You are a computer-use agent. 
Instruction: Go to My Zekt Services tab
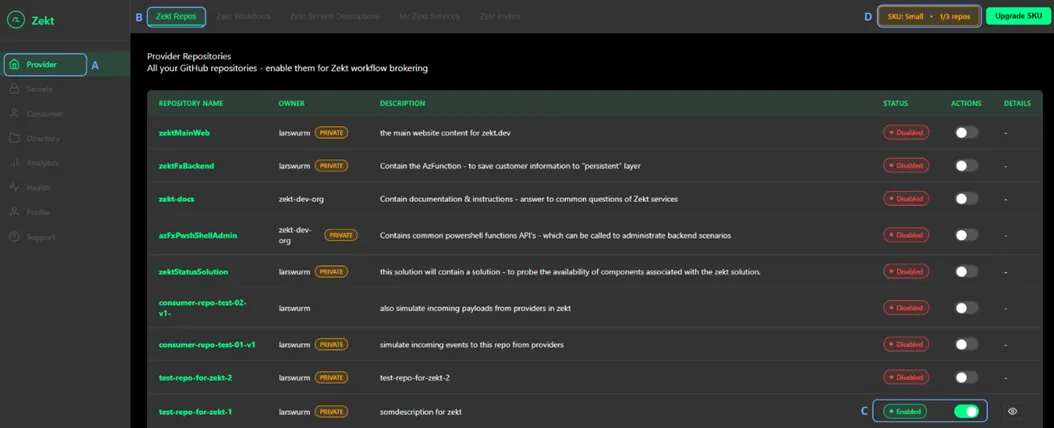(x=429, y=16)
